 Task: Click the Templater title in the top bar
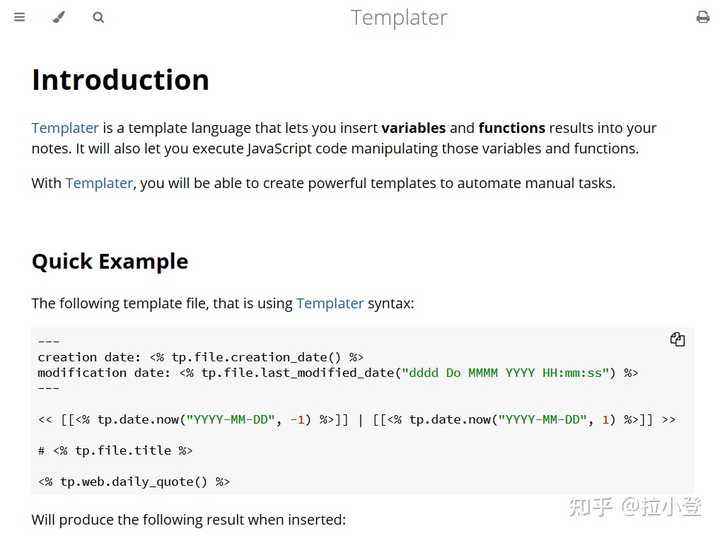pos(399,18)
